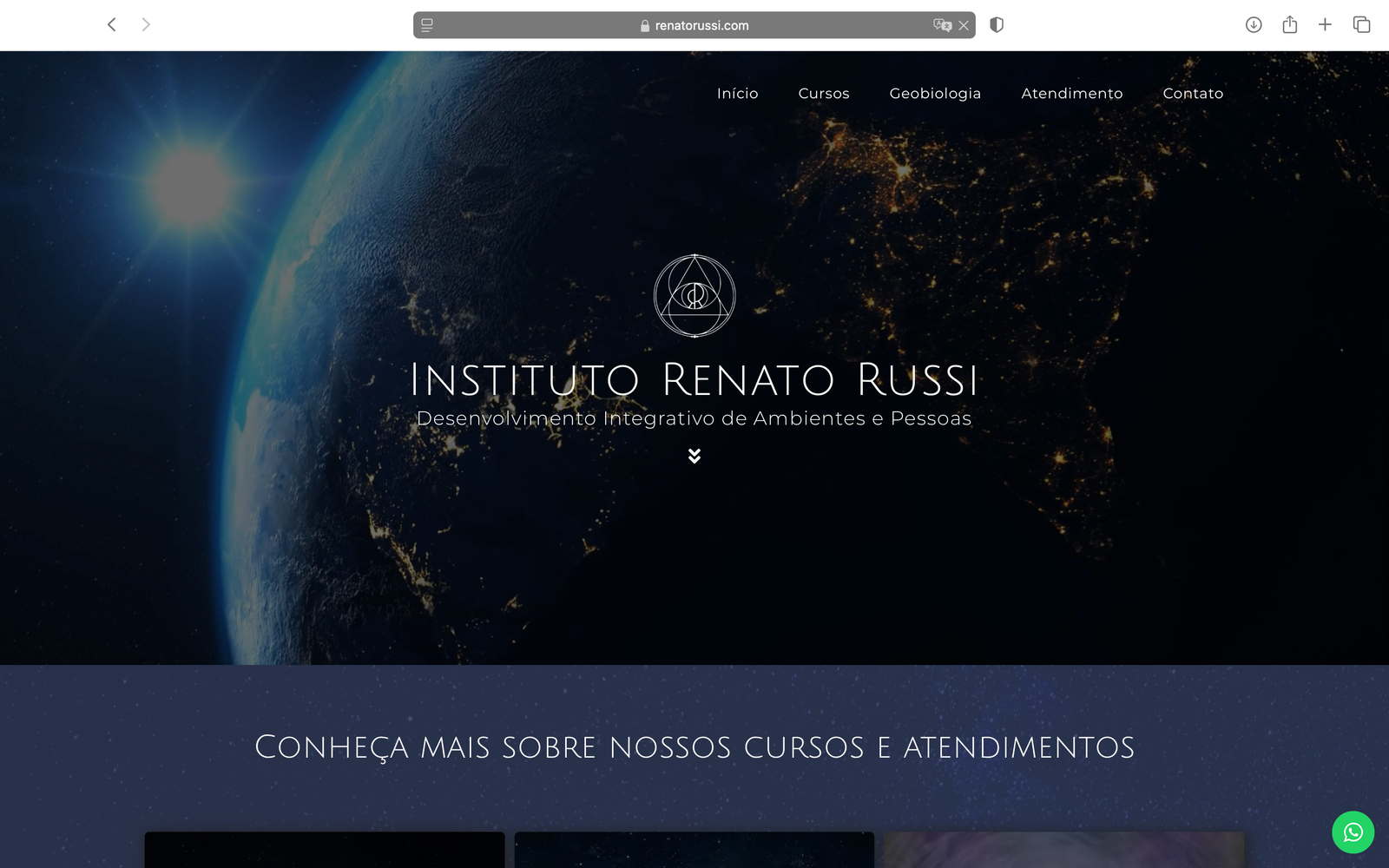Show the downloads list icon
This screenshot has width=1389, height=868.
[1254, 25]
